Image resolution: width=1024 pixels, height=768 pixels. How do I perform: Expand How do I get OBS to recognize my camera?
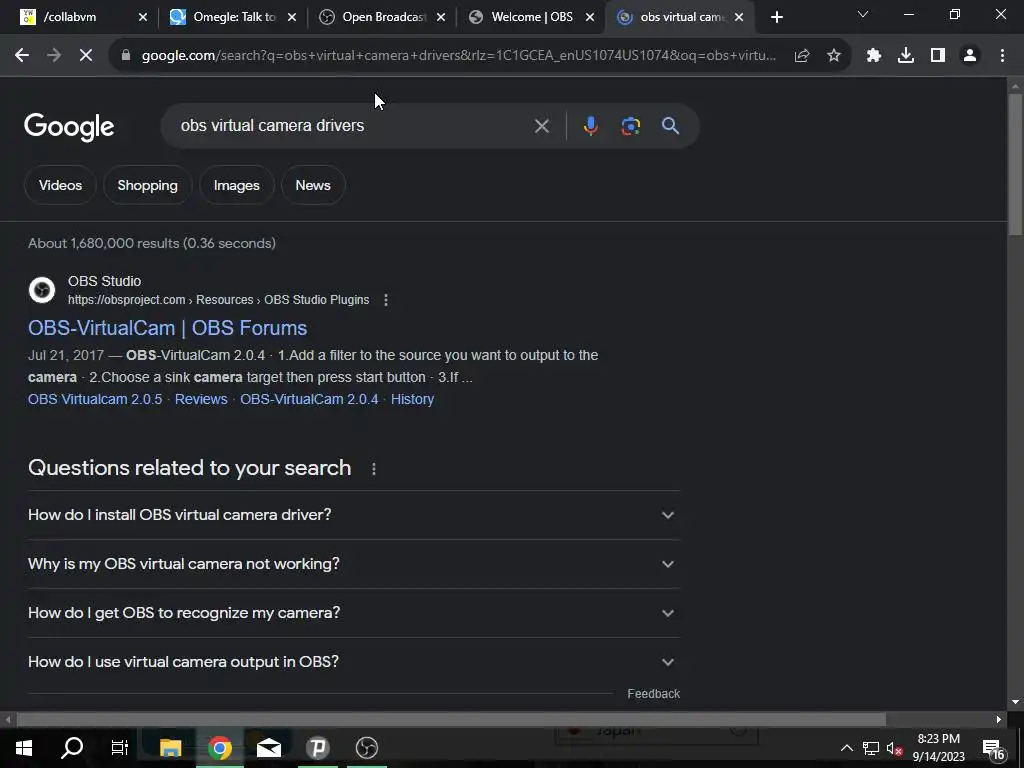(x=353, y=613)
